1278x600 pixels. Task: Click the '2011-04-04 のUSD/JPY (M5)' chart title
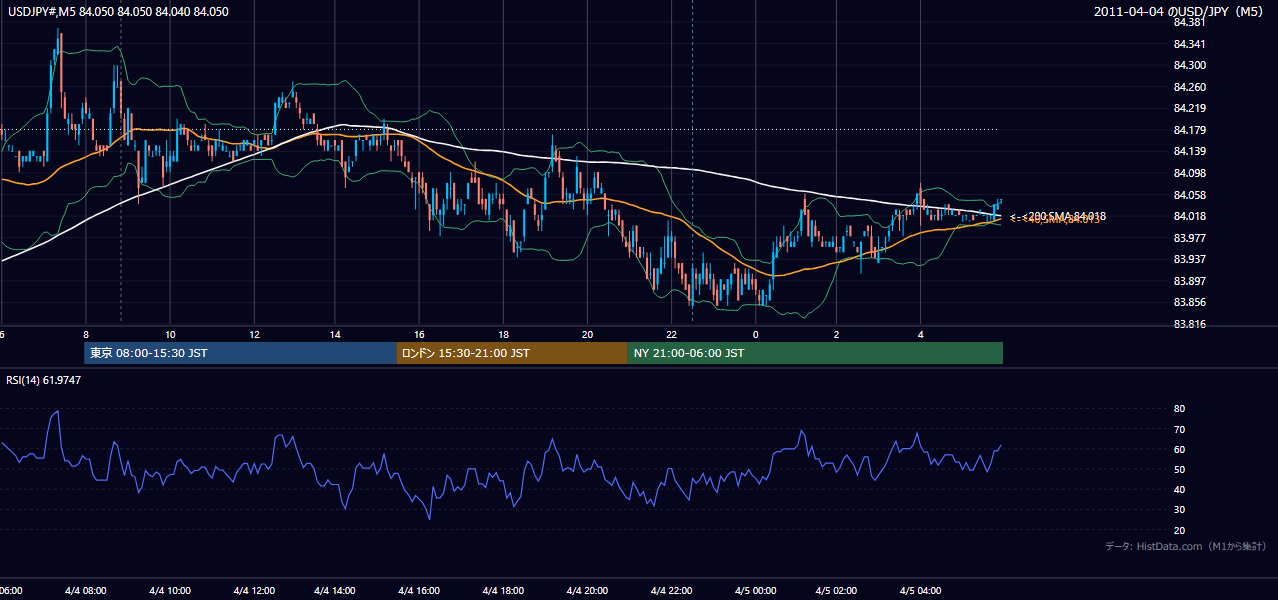coord(1179,11)
